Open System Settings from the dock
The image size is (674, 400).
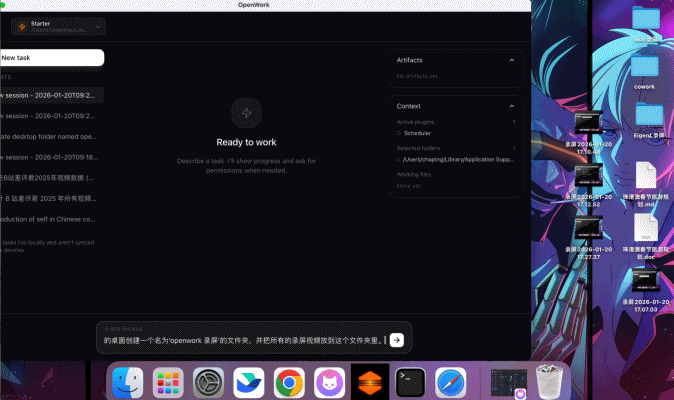[208, 381]
